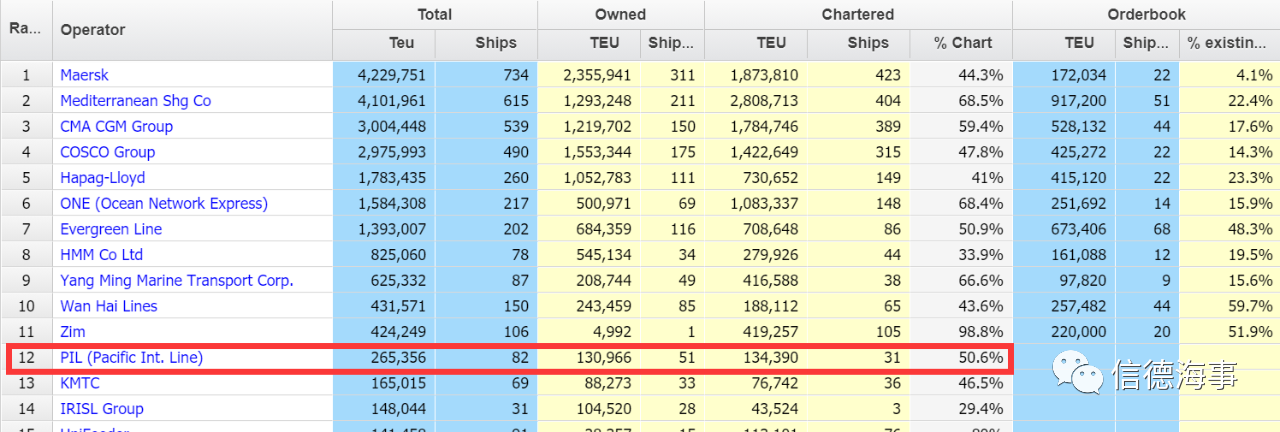Open PIL (Pacific Int. Line) link
The image size is (1280, 432).
tap(131, 357)
